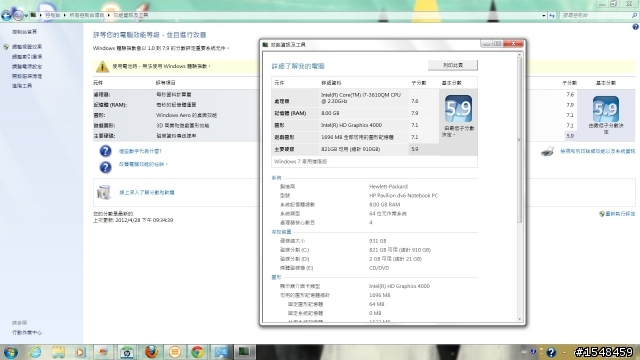Open HP application icon on taskbar
This screenshot has height=360, width=640.
[127, 352]
